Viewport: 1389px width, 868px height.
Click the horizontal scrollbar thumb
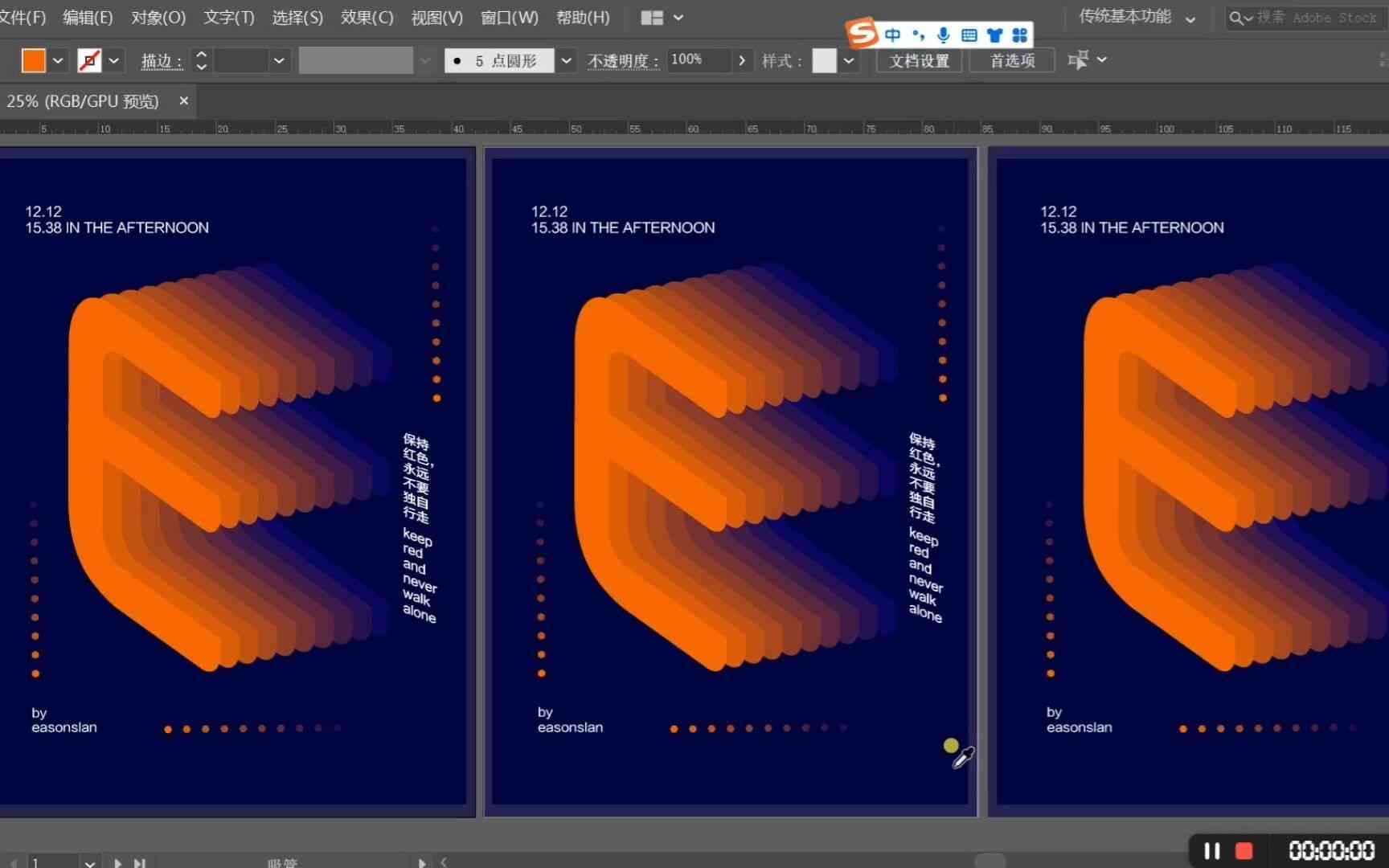point(990,861)
